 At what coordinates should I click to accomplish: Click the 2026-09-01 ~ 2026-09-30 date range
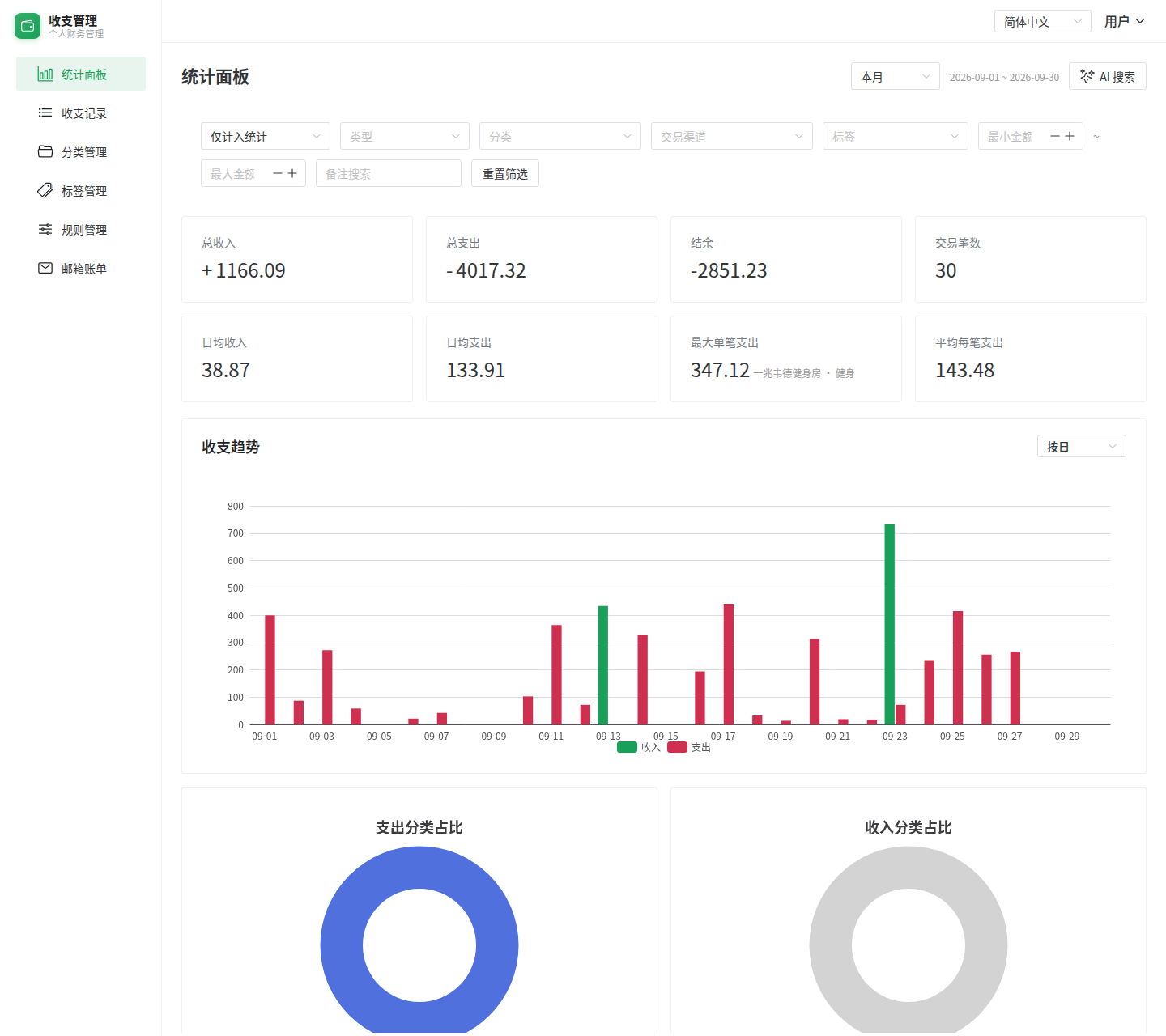click(x=1004, y=78)
